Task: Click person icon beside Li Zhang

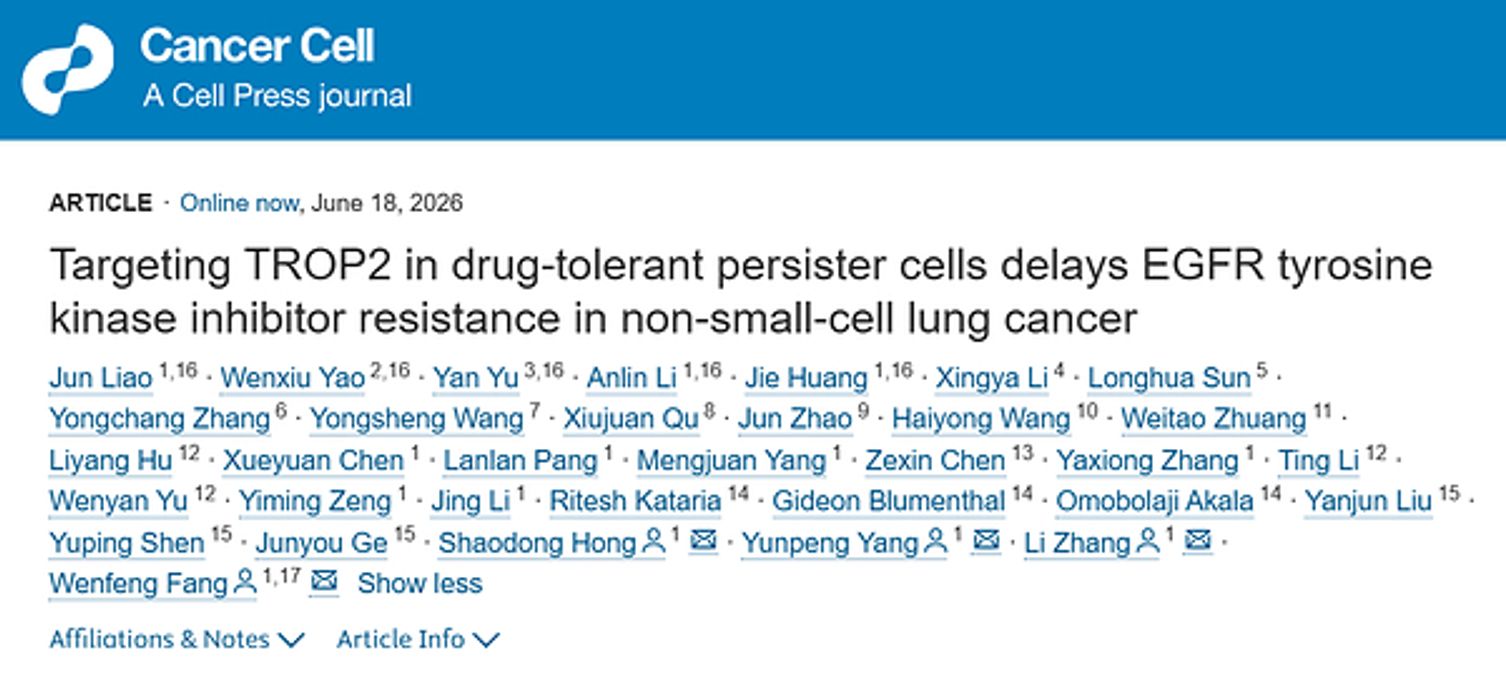Action: (x=1147, y=542)
